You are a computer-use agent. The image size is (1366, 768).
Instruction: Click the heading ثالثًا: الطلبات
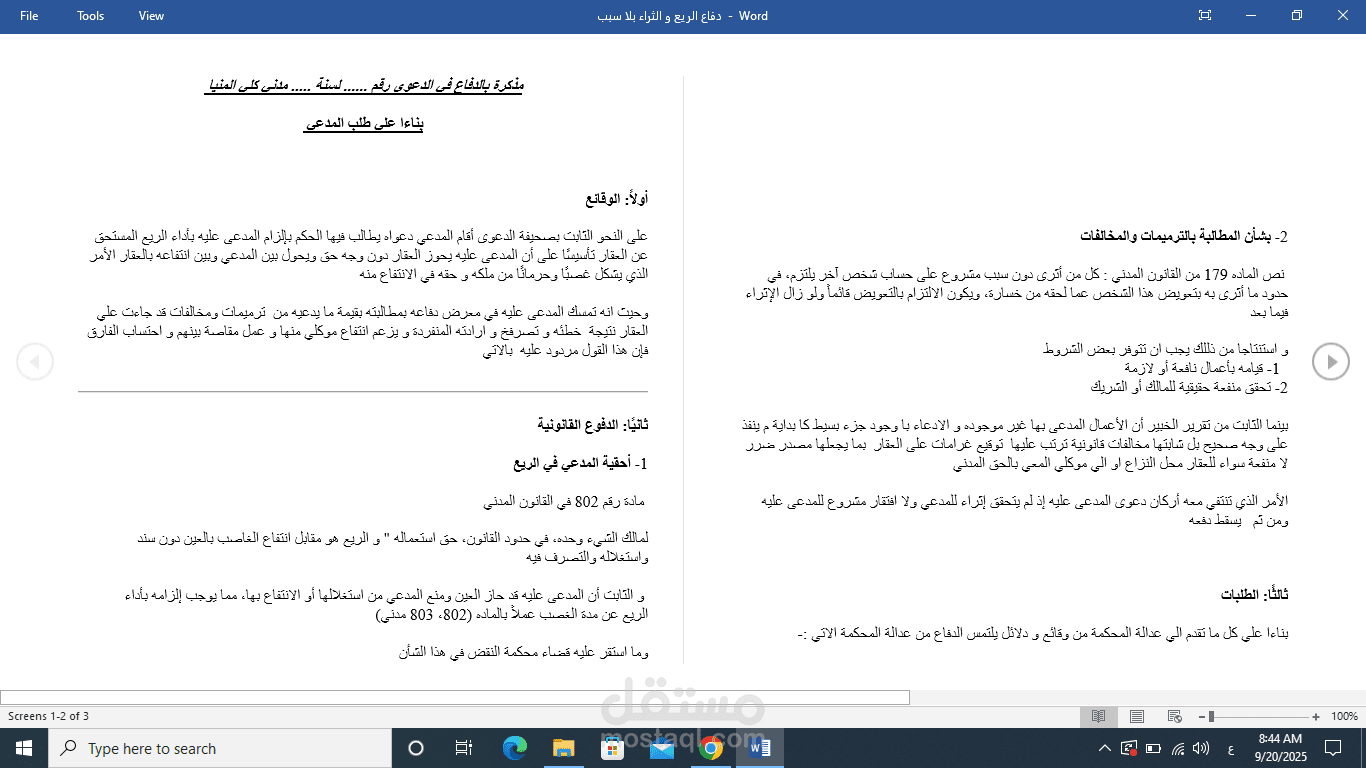point(1254,595)
